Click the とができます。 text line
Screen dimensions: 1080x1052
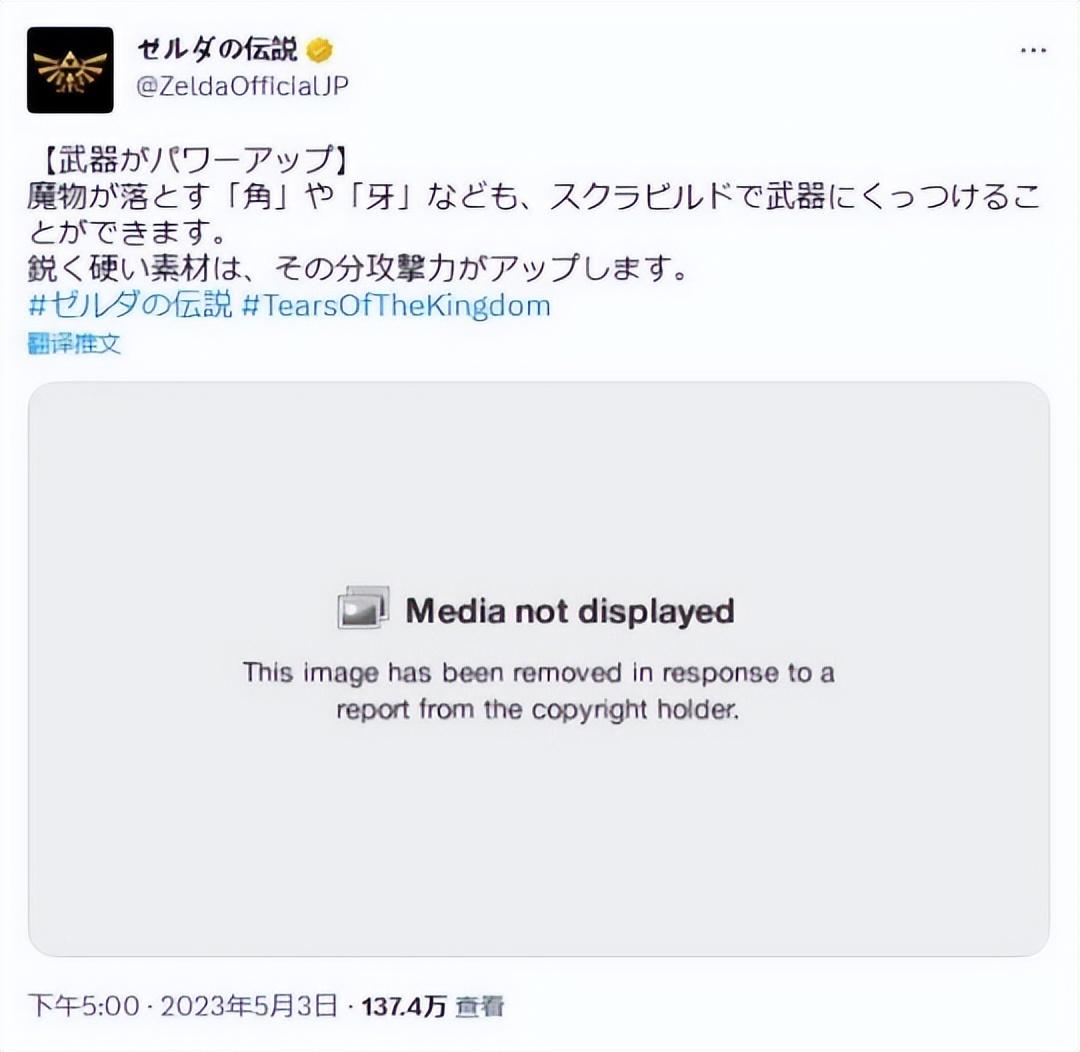pos(128,232)
